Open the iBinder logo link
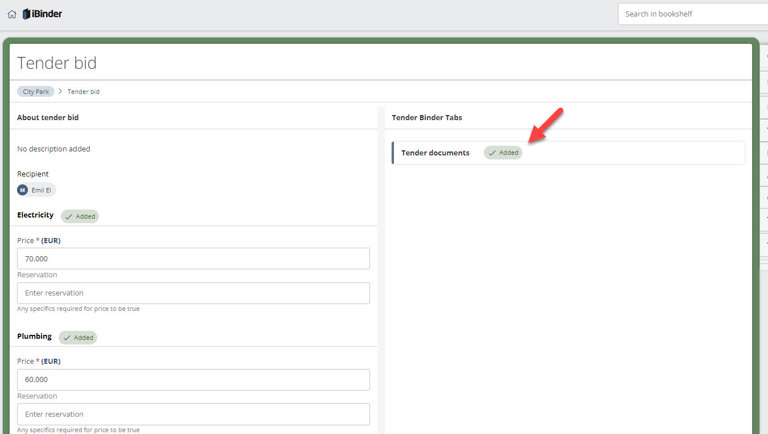Screen dimensions: 768x434 [x=43, y=14]
